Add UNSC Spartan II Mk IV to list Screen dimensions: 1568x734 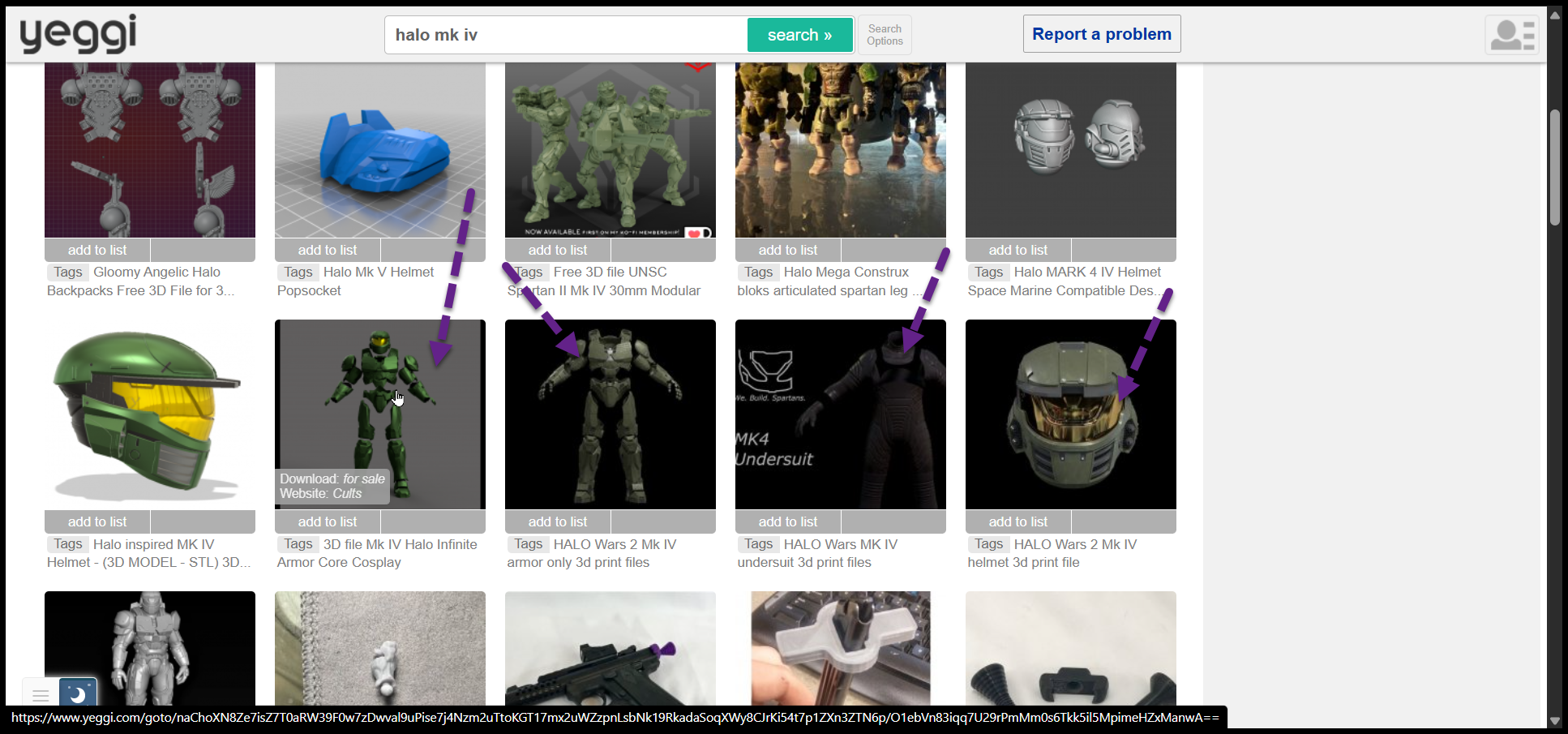(x=558, y=250)
